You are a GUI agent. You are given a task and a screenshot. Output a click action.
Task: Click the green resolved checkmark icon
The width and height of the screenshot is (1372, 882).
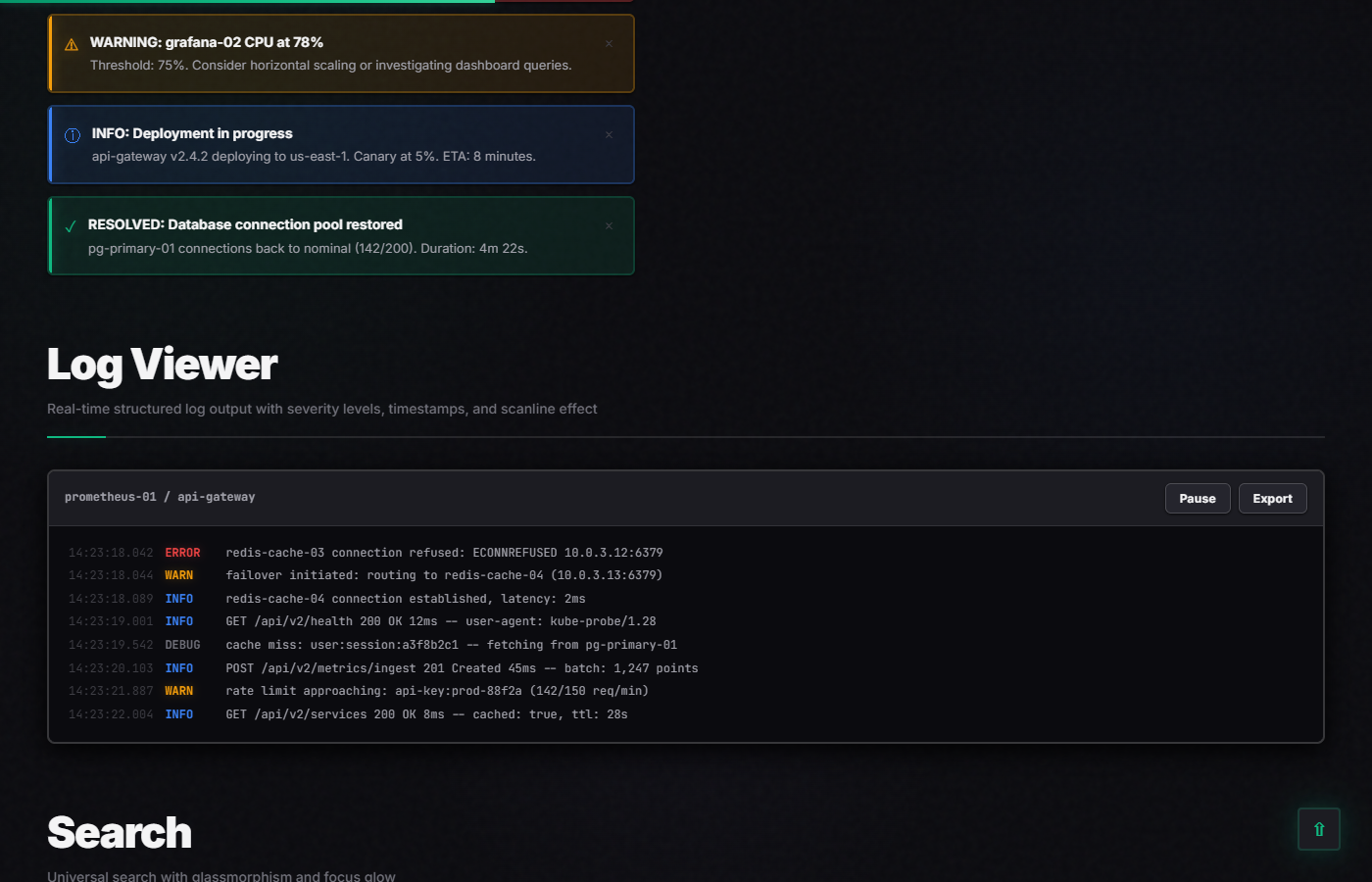tap(71, 226)
